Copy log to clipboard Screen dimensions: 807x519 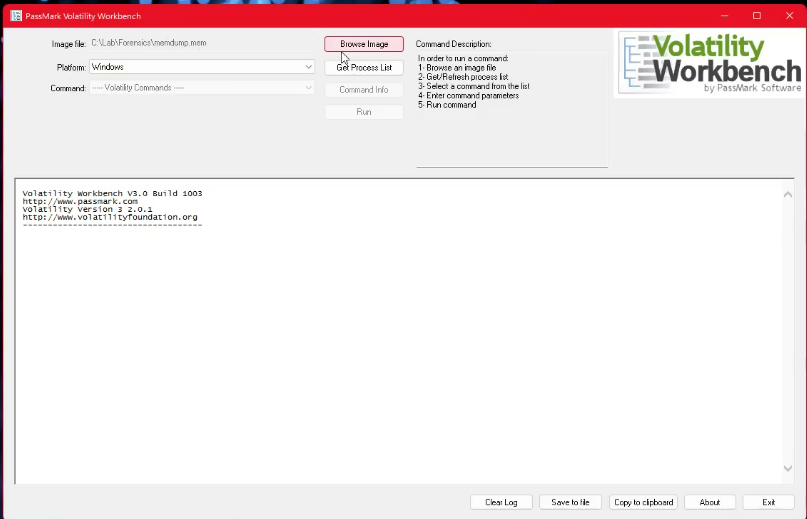(643, 502)
